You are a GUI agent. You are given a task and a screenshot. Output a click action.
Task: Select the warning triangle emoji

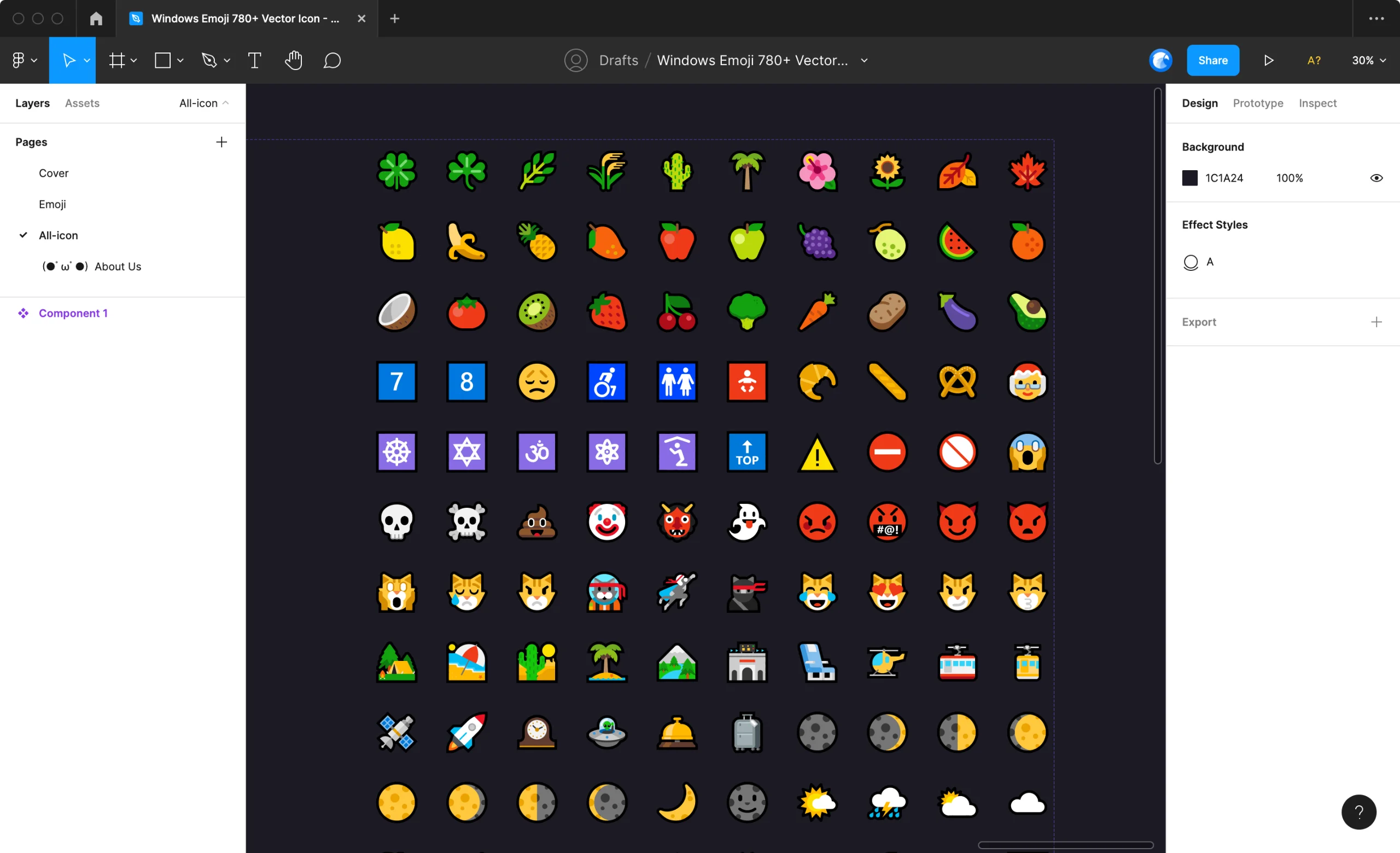[x=817, y=453]
